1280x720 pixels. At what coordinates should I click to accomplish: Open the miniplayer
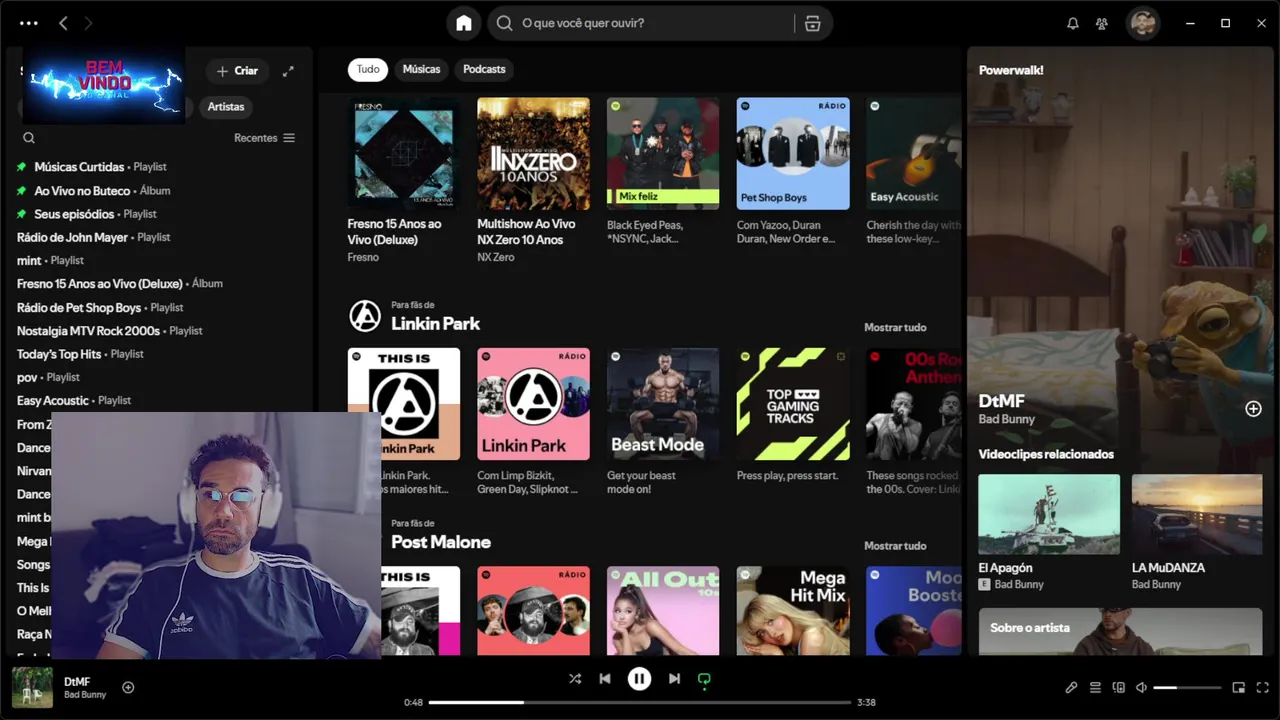1238,688
